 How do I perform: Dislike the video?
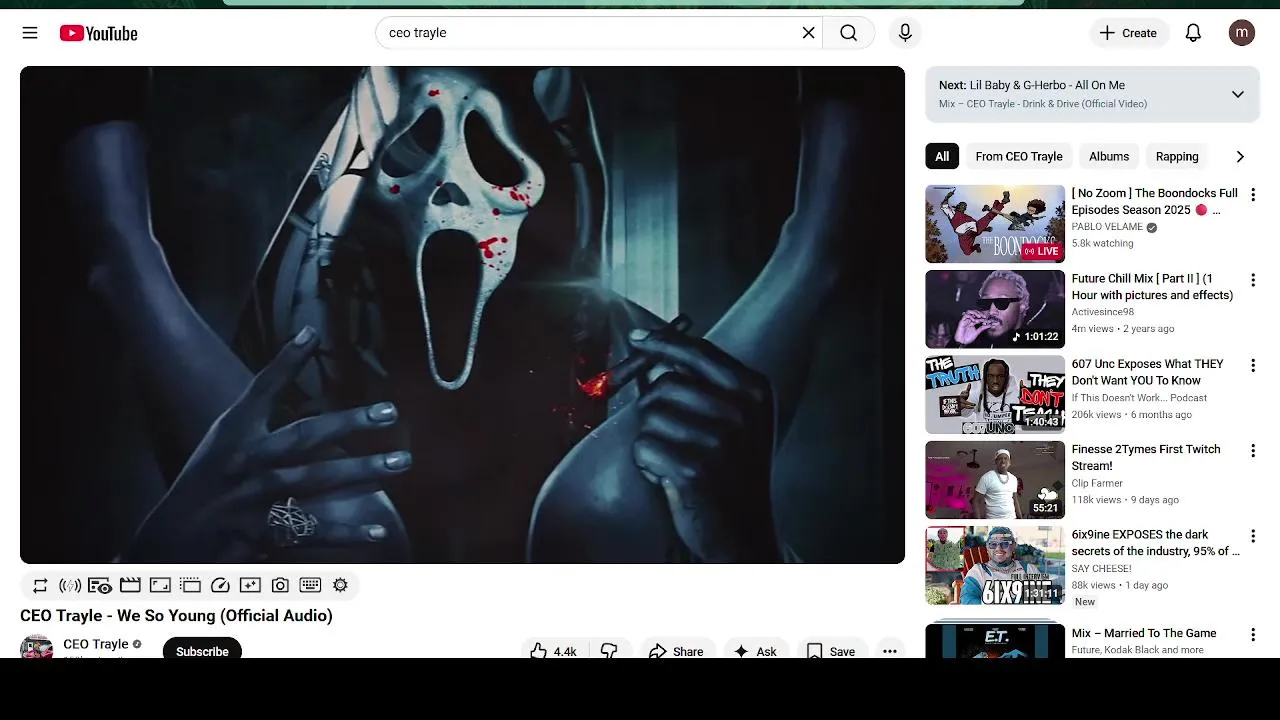tap(609, 650)
